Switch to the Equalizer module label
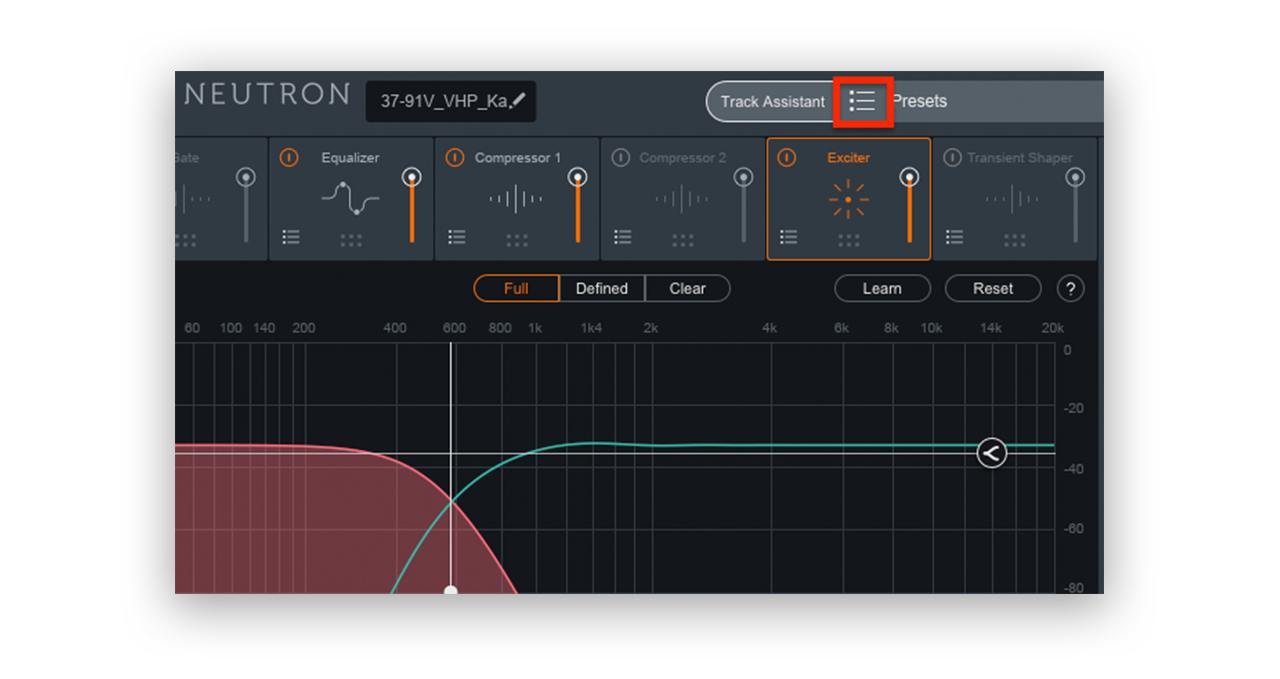Image resolution: width=1280 pixels, height=679 pixels. coord(350,158)
